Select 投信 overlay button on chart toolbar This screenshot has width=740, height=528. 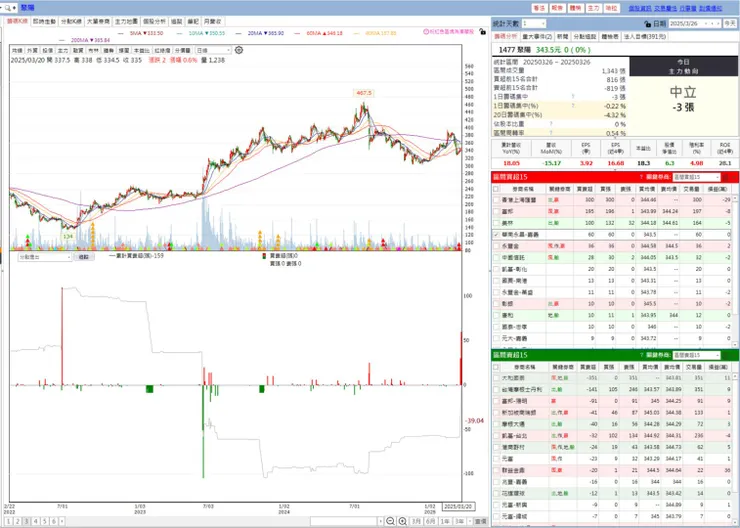tap(48, 50)
